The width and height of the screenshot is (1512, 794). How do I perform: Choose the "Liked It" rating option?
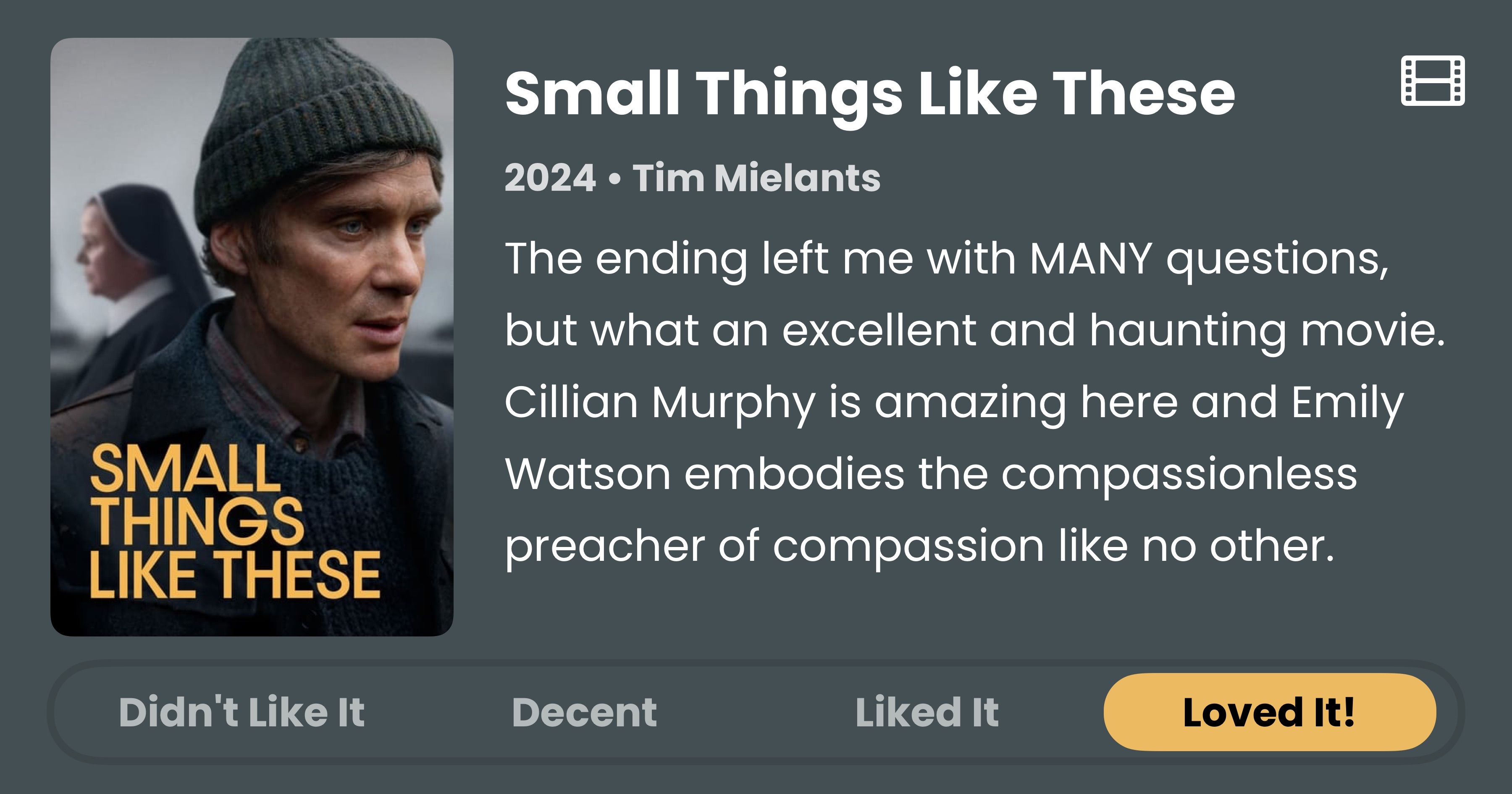point(927,712)
